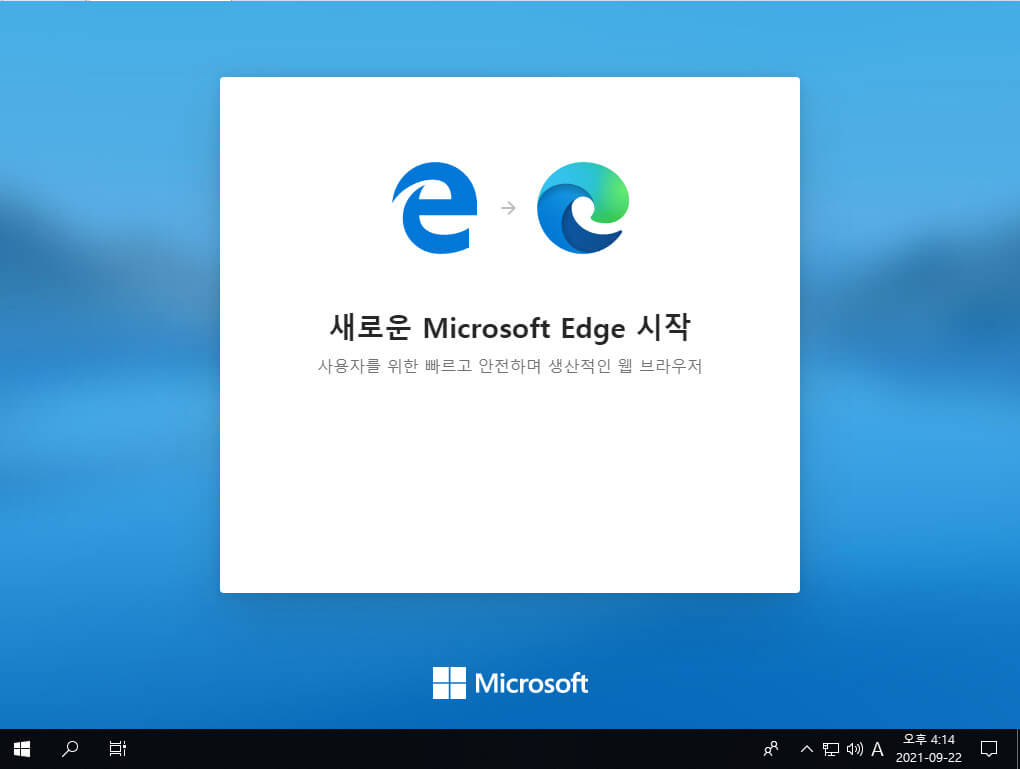The height and width of the screenshot is (769, 1020).
Task: Click the four-square Microsoft logo
Action: pyautogui.click(x=450, y=682)
